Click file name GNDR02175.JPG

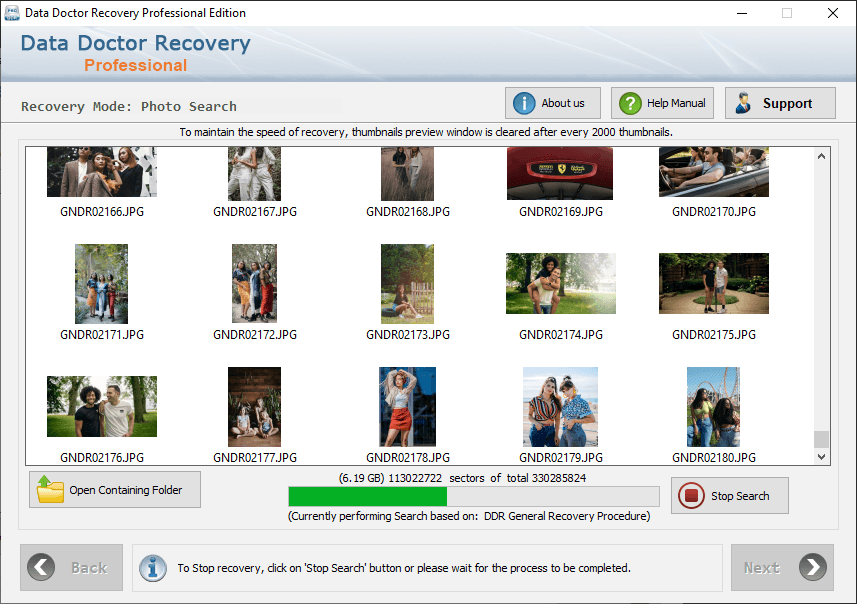(714, 335)
